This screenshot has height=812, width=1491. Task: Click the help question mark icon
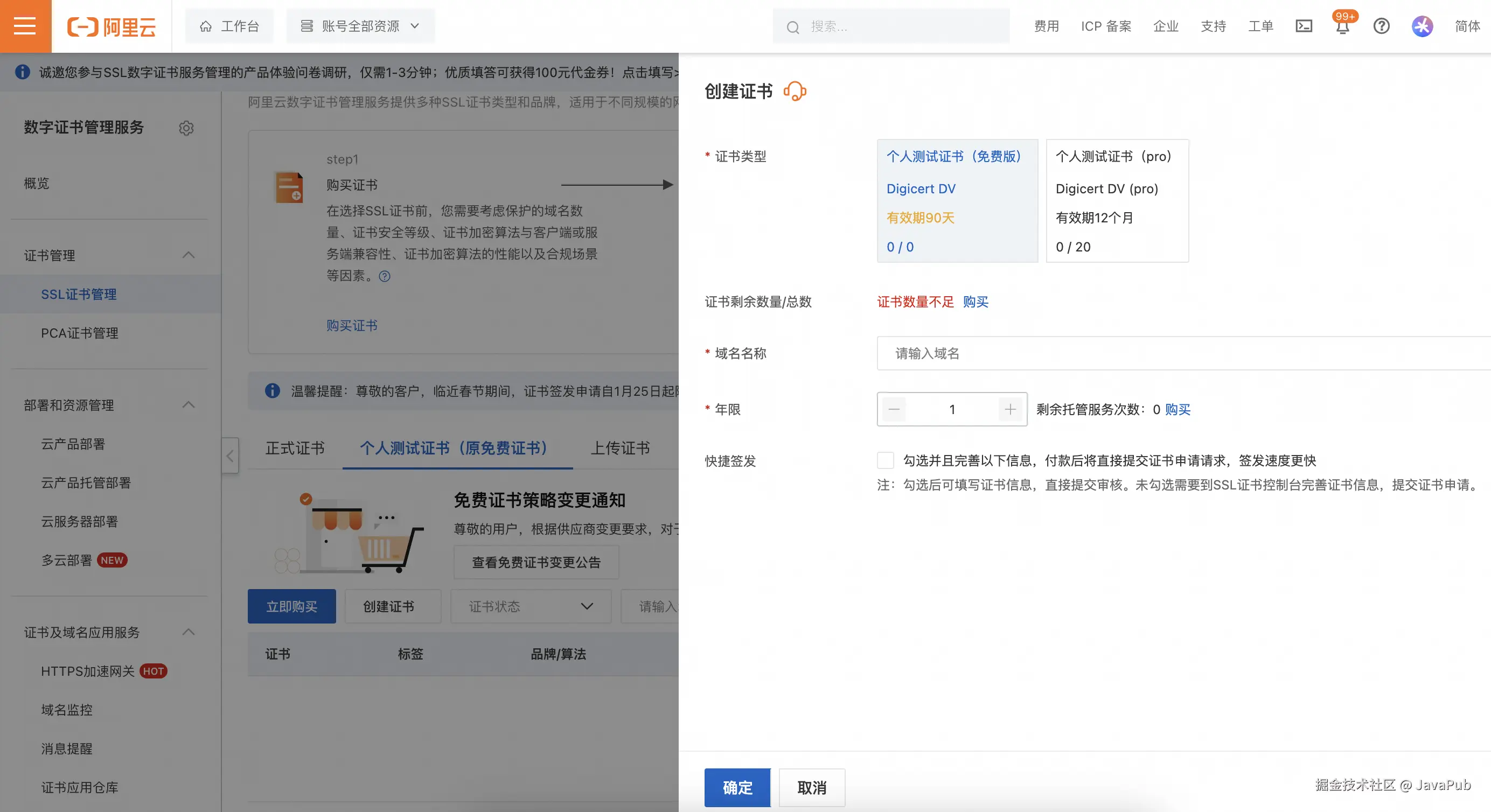(1382, 26)
